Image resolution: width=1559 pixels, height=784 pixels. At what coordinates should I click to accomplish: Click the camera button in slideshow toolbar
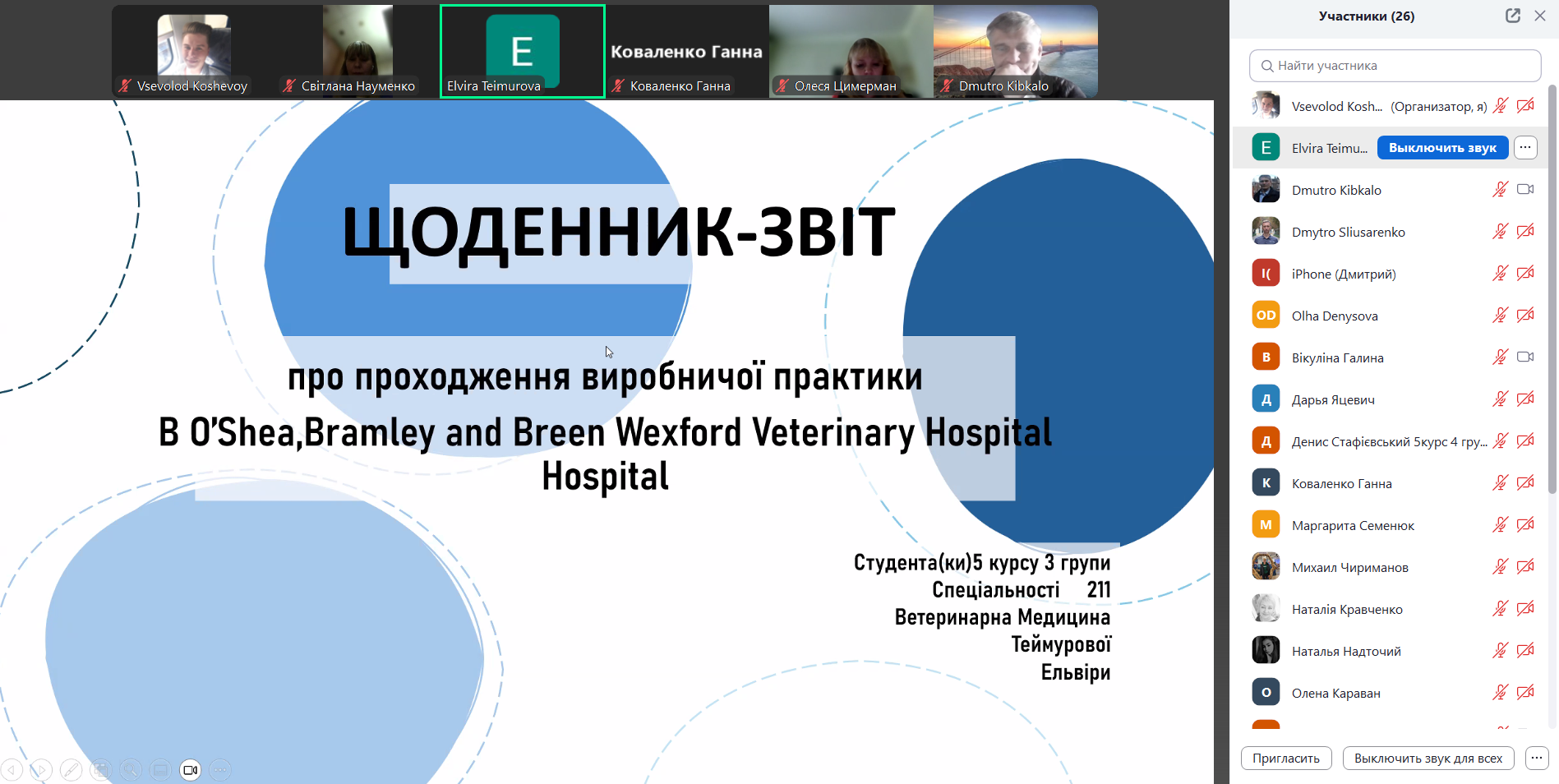191,770
